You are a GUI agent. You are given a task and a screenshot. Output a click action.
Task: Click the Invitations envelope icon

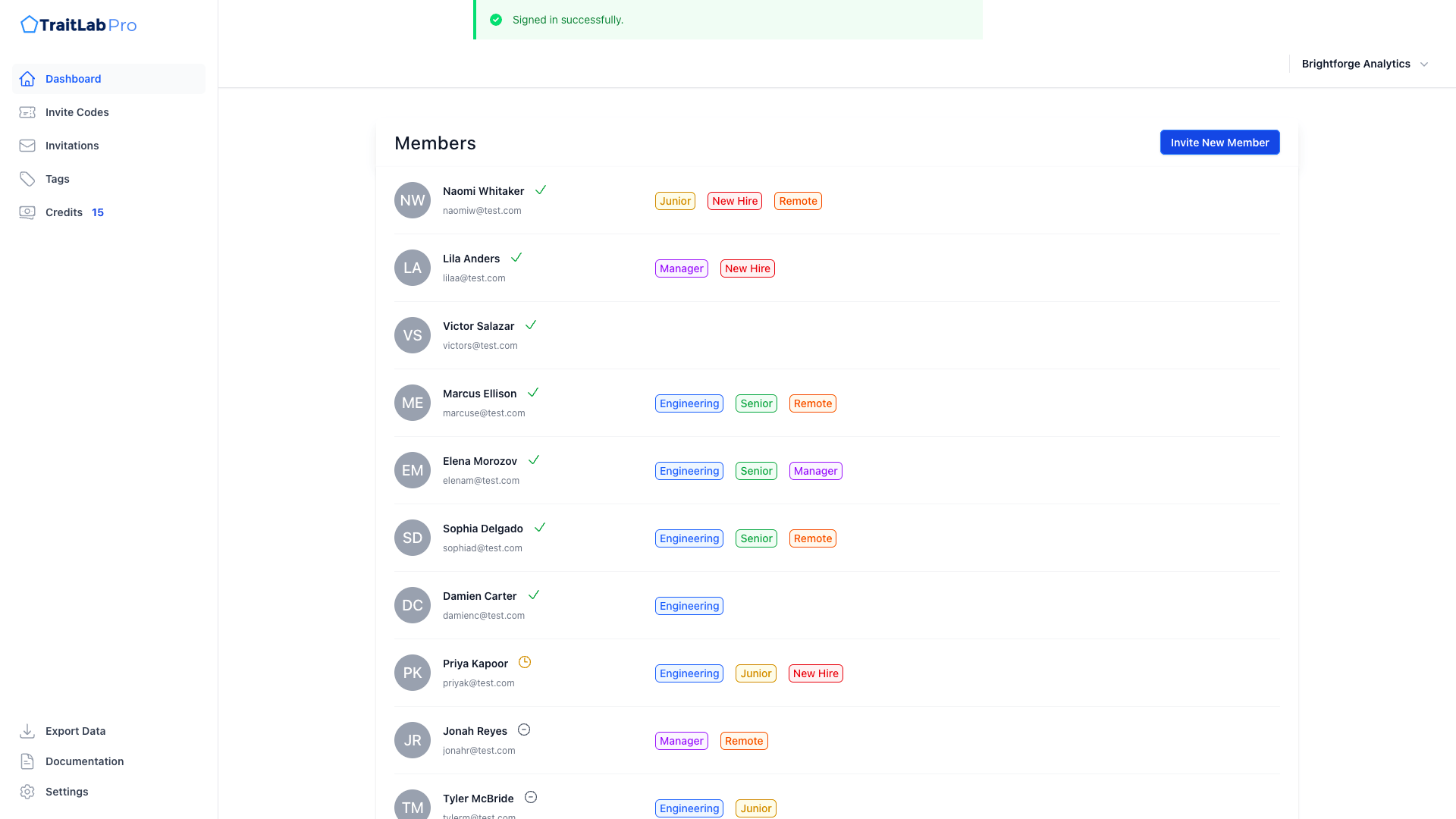27,146
